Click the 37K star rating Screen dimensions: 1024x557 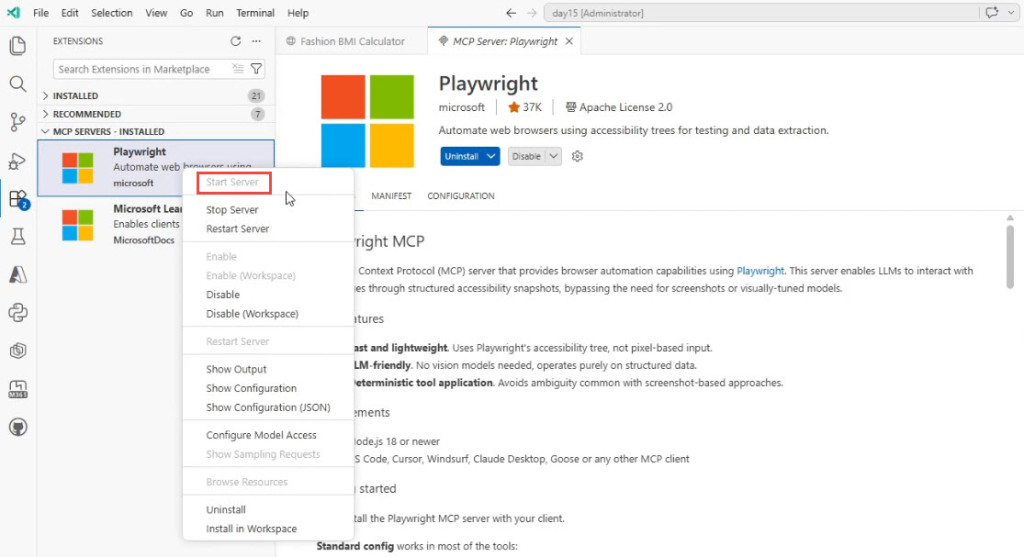[525, 107]
